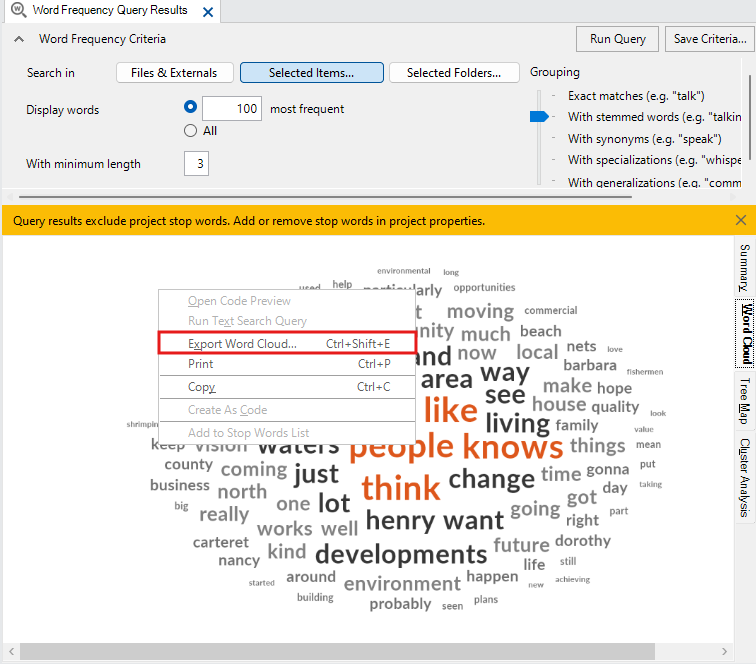This screenshot has width=756, height=664.
Task: Switch to the Cluster Analysis side tab
Action: [745, 477]
